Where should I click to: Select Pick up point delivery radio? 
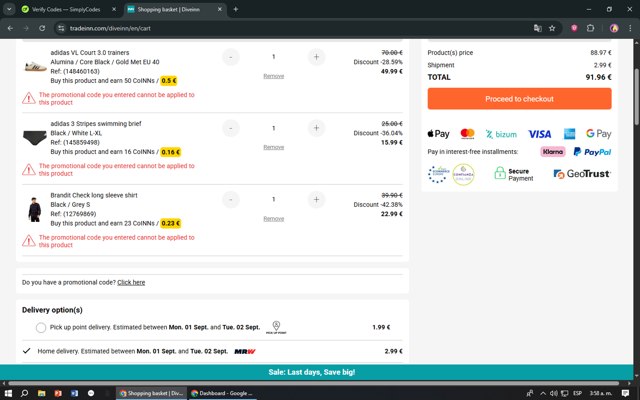click(41, 327)
